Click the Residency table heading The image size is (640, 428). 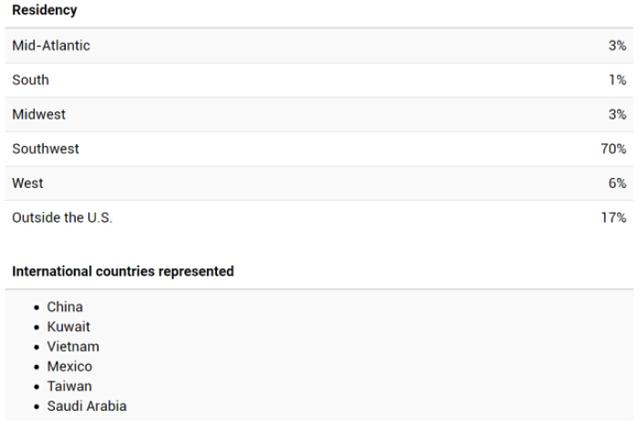coord(44,10)
